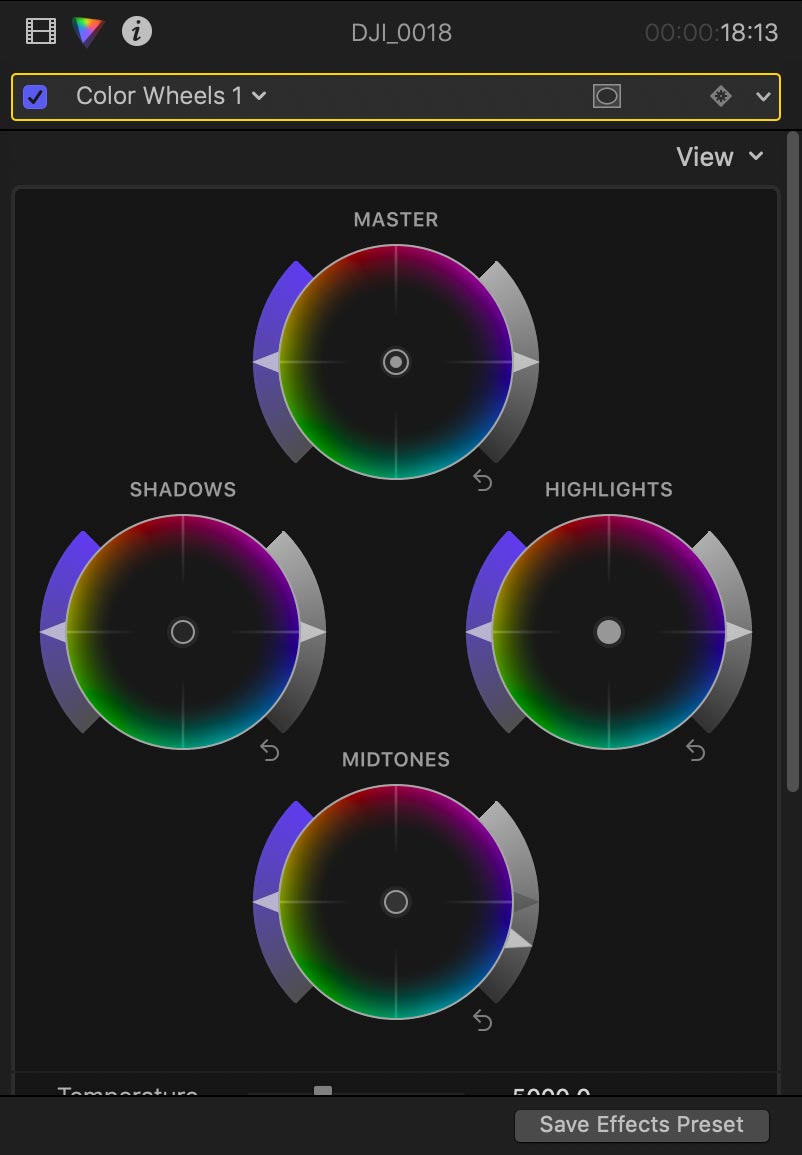
Task: Open the View dropdown menu
Action: 720,156
